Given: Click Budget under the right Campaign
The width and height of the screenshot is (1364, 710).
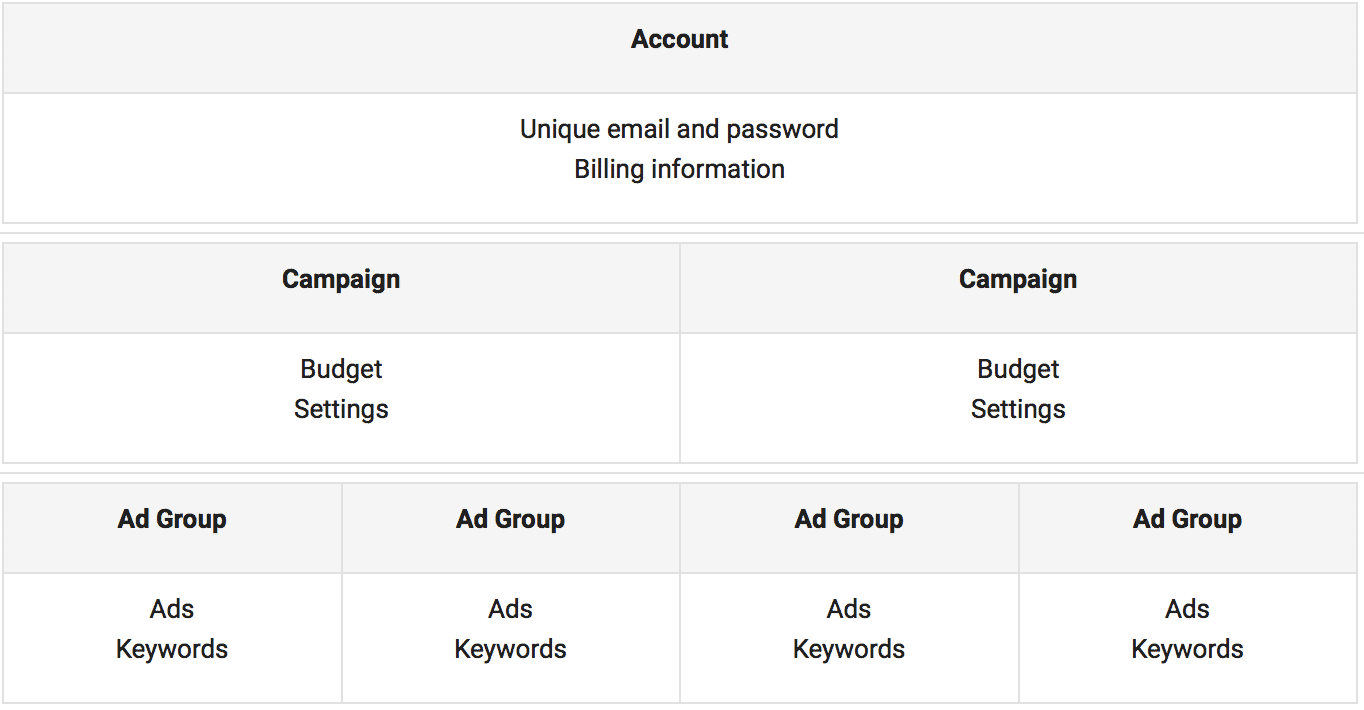Looking at the screenshot, I should coord(1018,369).
